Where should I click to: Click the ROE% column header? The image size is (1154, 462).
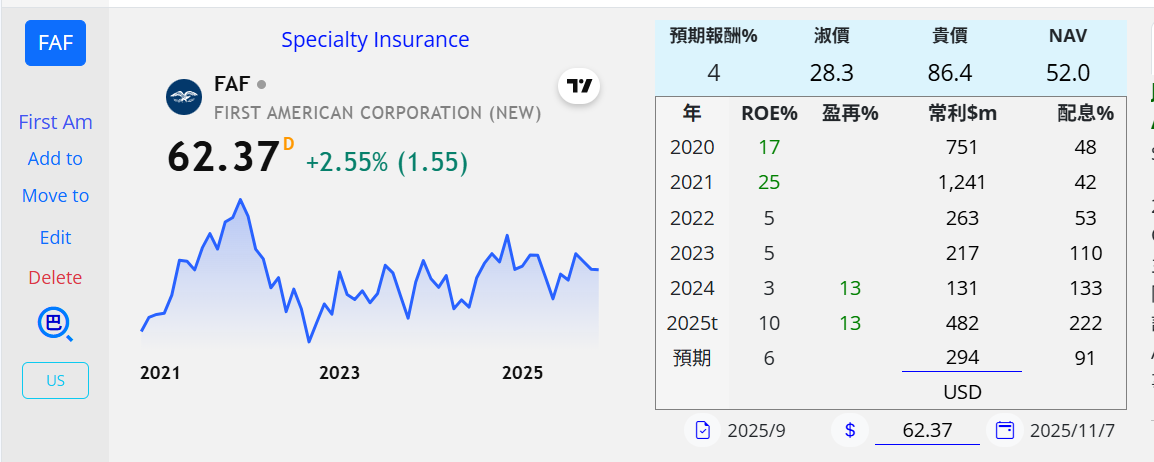769,113
